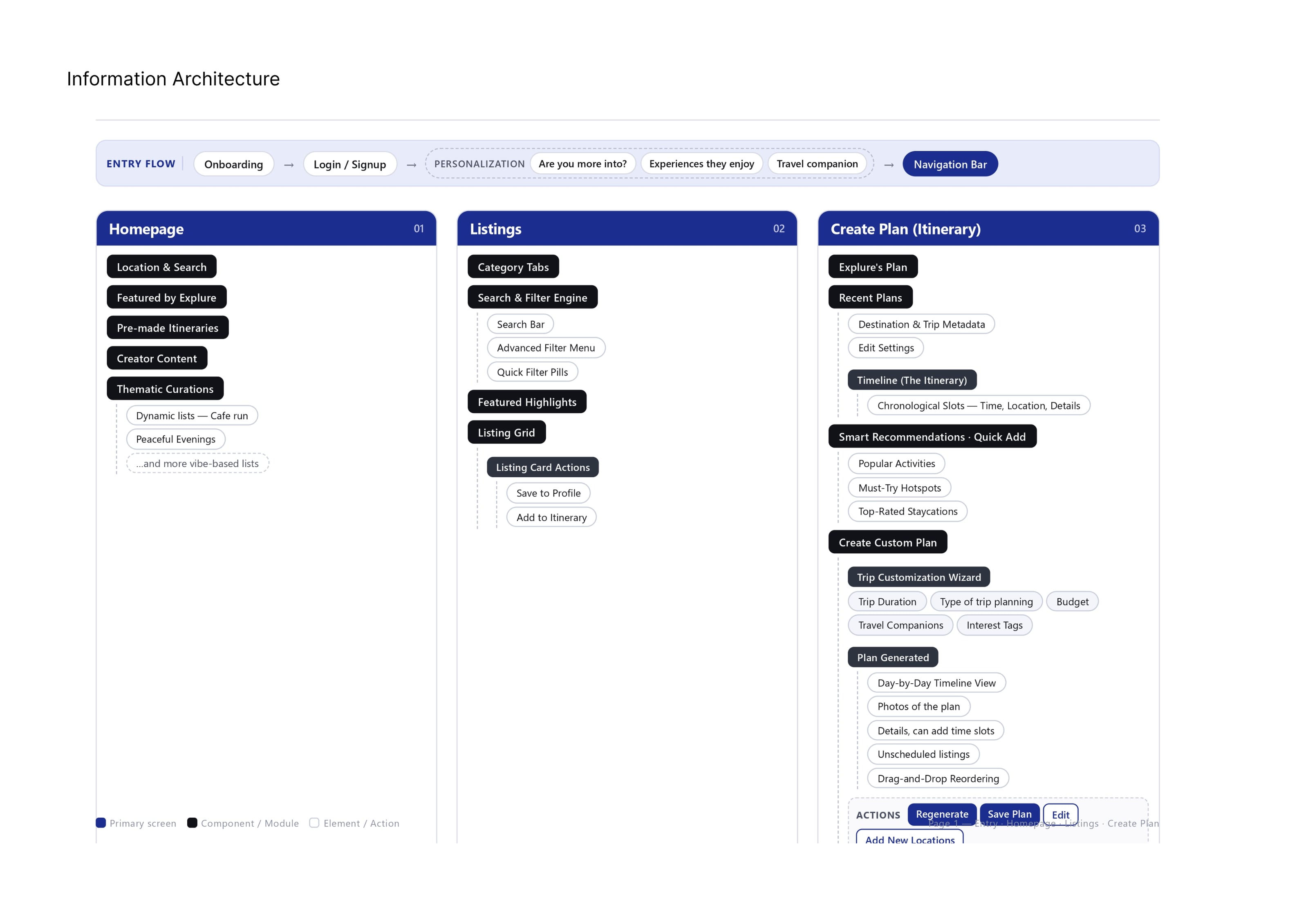This screenshot has width=1308, height=924.
Task: Click the Listings section header
Action: (x=627, y=228)
